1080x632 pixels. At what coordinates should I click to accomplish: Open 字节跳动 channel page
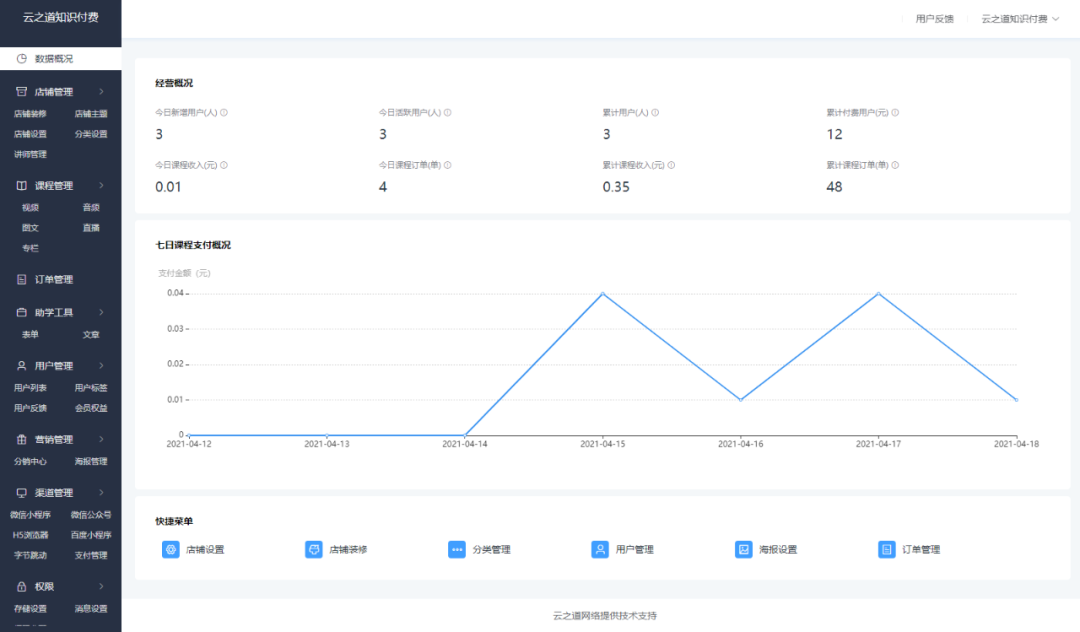pos(30,556)
